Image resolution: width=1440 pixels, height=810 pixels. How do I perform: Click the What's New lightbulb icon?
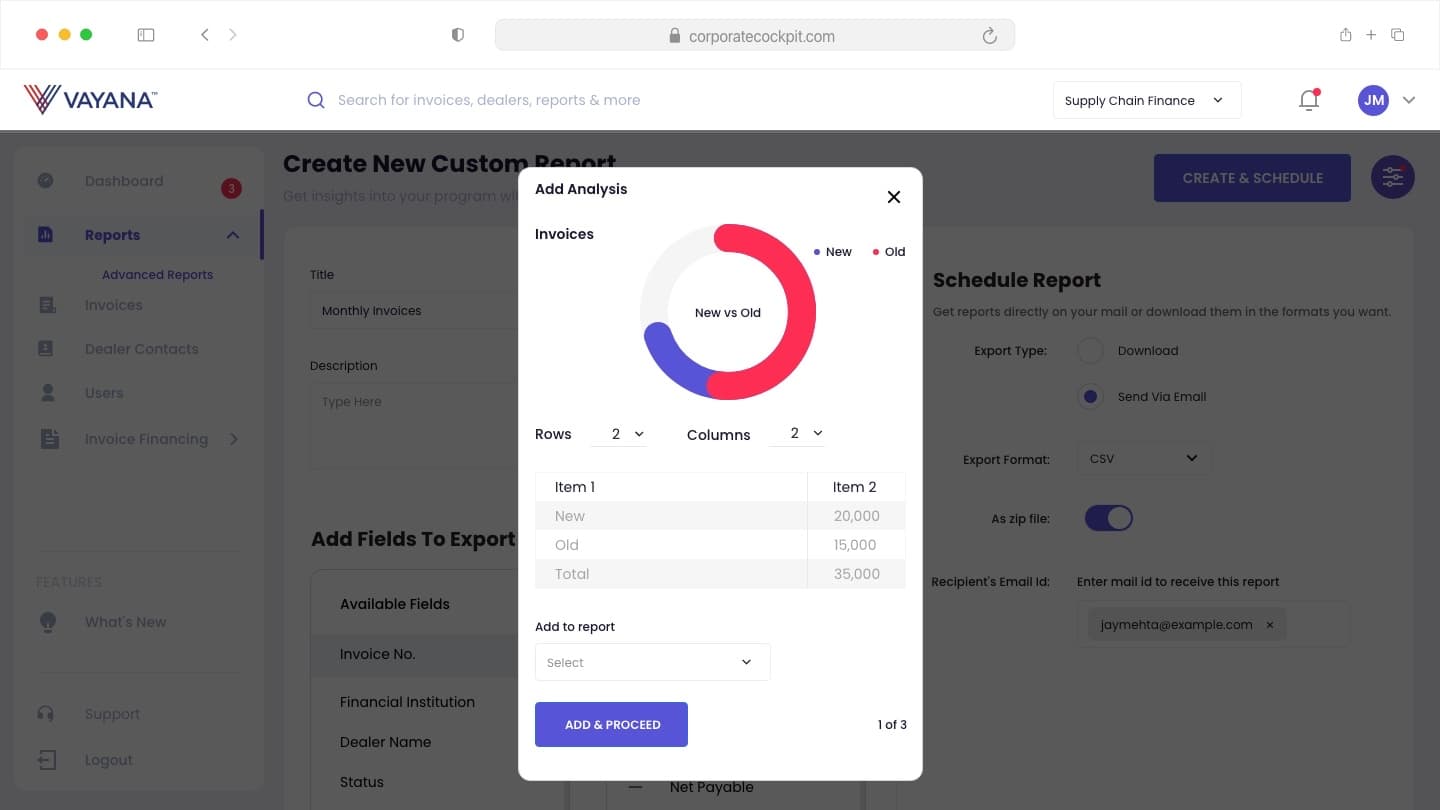coord(47,622)
